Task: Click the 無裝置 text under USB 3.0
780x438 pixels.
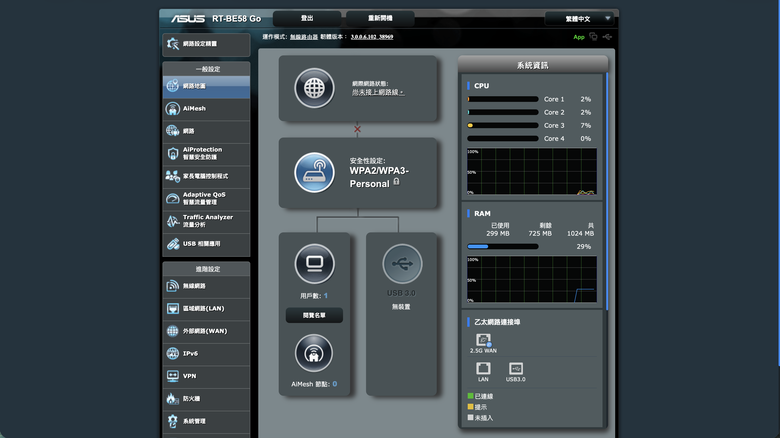Action: (x=401, y=307)
